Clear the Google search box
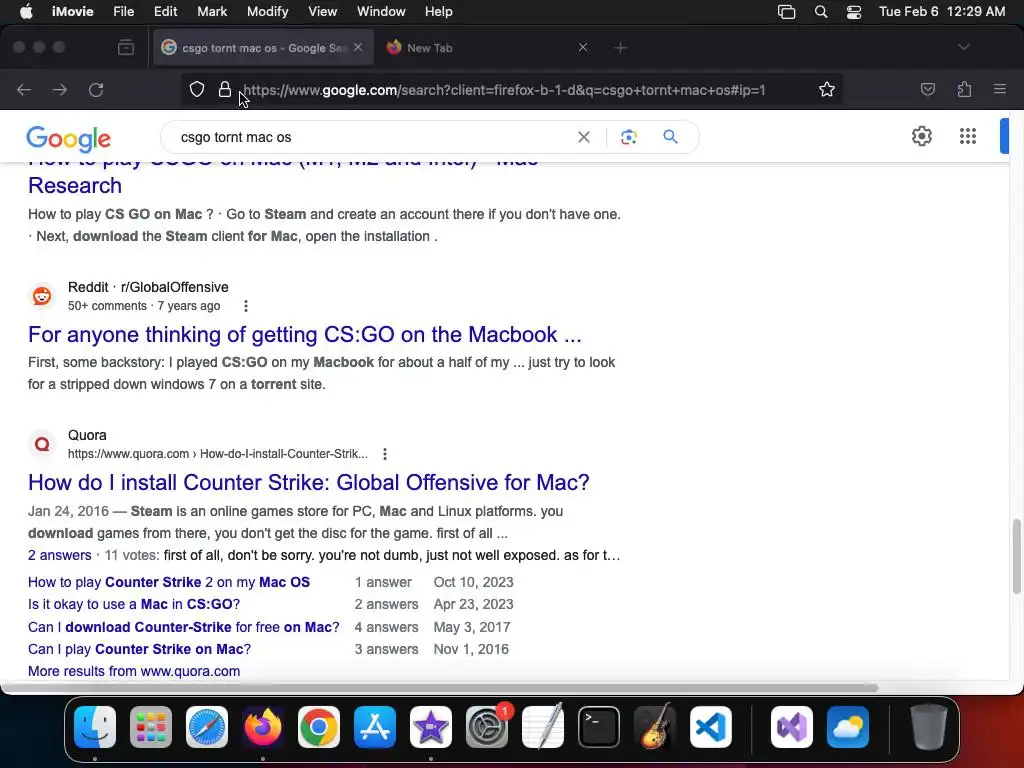Image resolution: width=1024 pixels, height=768 pixels. 584,137
